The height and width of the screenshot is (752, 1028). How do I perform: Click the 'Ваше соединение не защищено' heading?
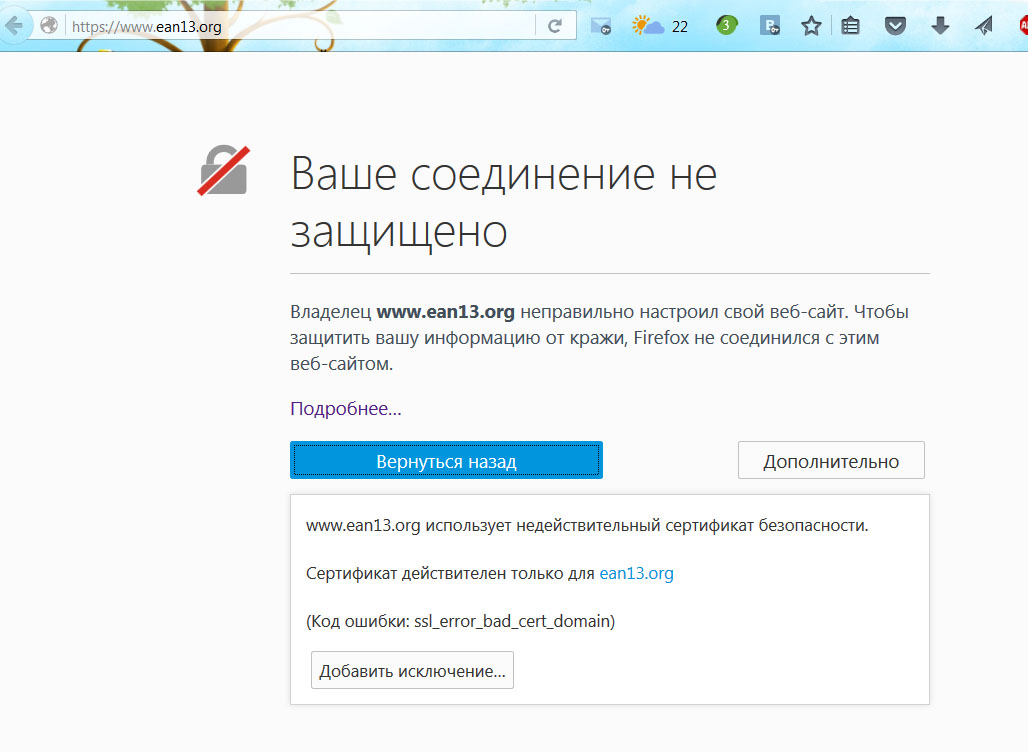[x=504, y=202]
